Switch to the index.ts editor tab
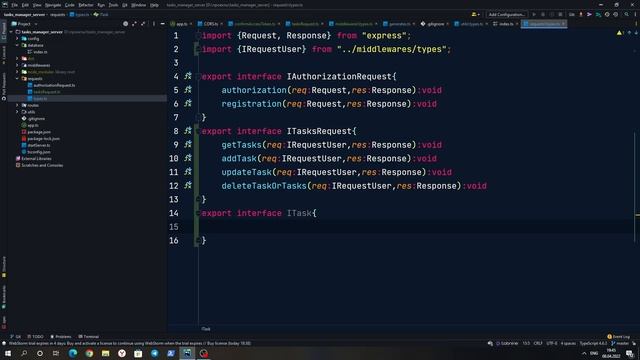The image size is (640, 360). (506, 24)
